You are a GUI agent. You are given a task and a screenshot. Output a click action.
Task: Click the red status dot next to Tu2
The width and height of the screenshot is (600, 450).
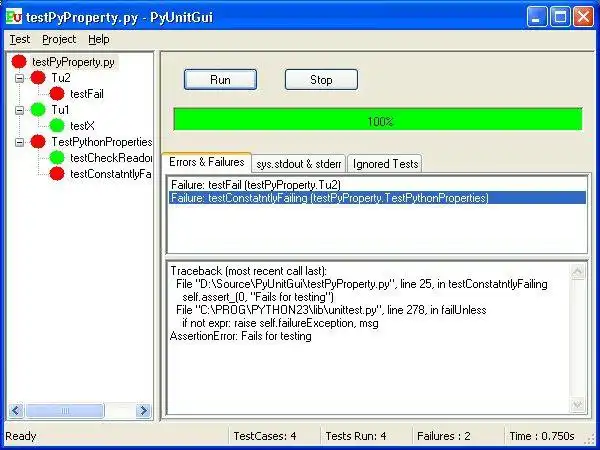coord(38,78)
